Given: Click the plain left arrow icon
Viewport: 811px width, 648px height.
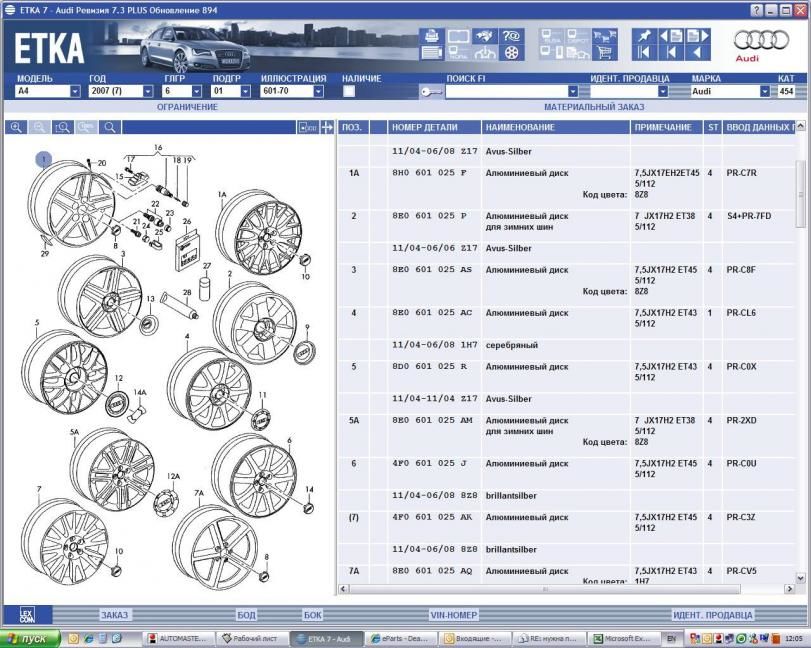Looking at the screenshot, I should pyautogui.click(x=698, y=53).
